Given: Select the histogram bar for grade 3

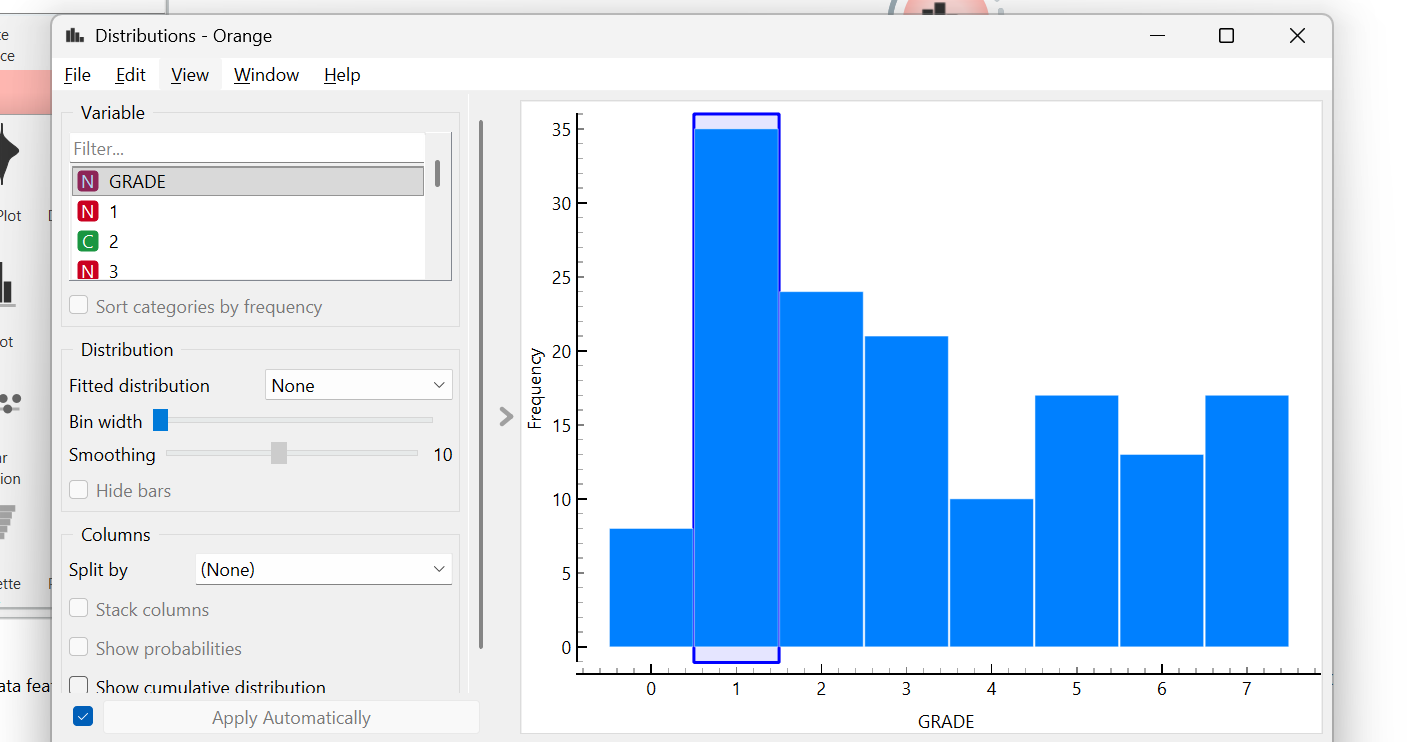Looking at the screenshot, I should [x=906, y=492].
